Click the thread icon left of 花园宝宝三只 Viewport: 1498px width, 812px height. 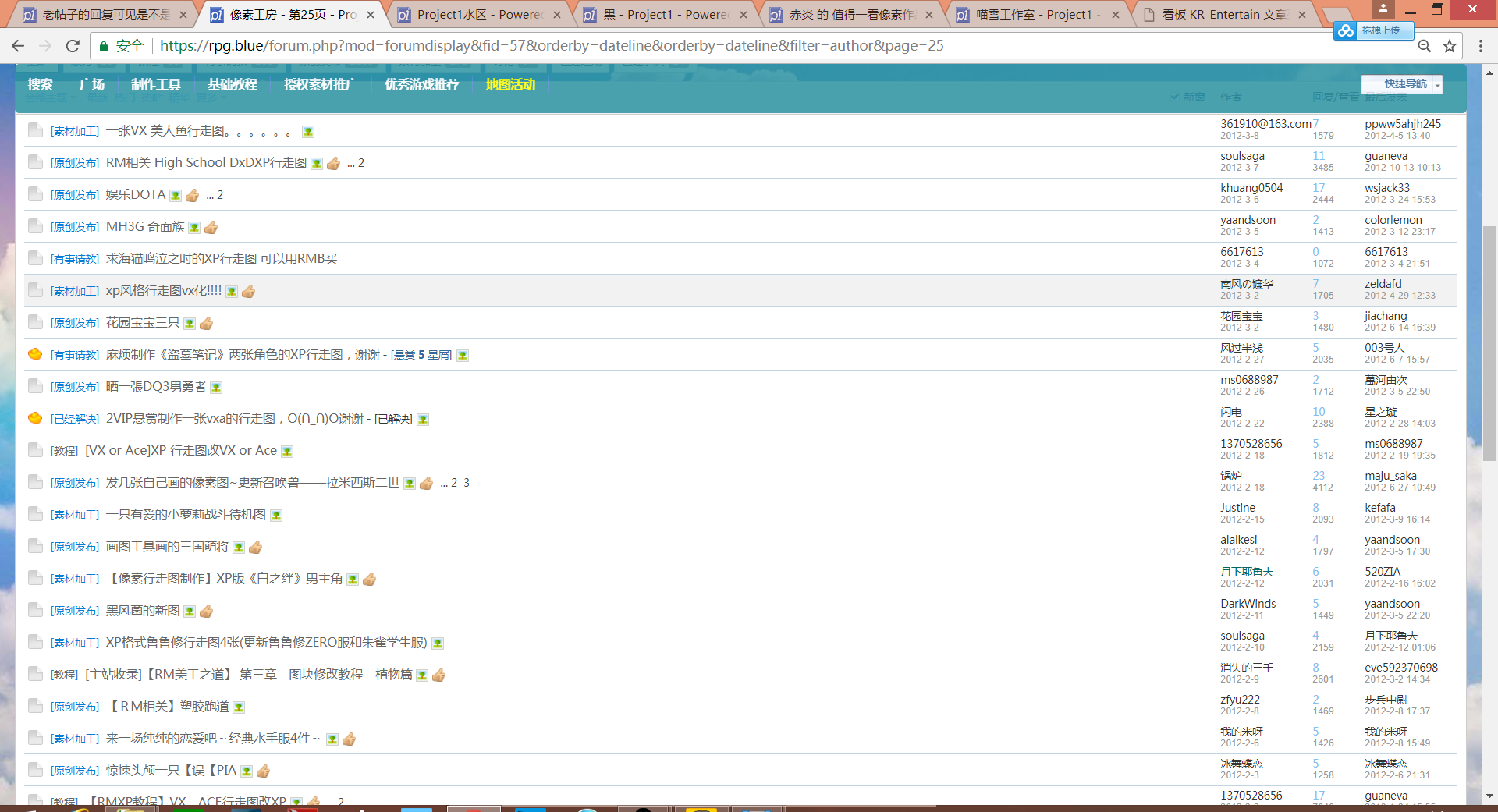(x=35, y=322)
